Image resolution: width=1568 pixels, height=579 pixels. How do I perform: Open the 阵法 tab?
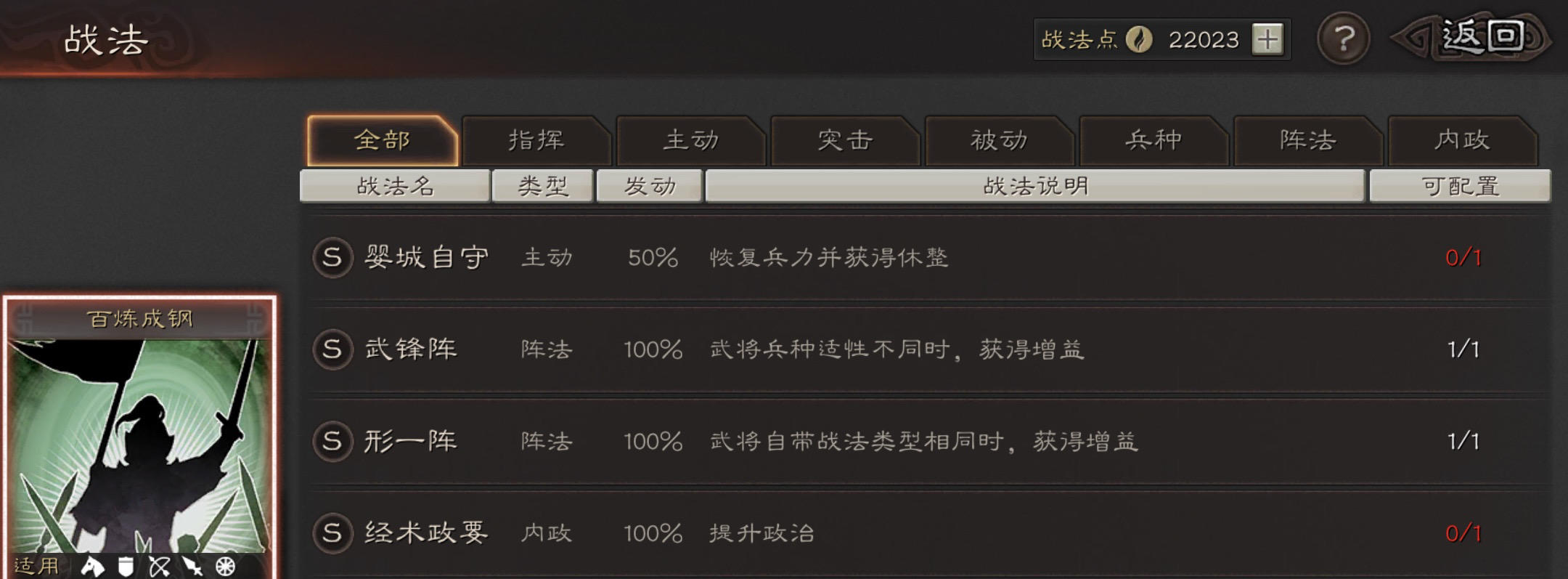coord(1307,140)
